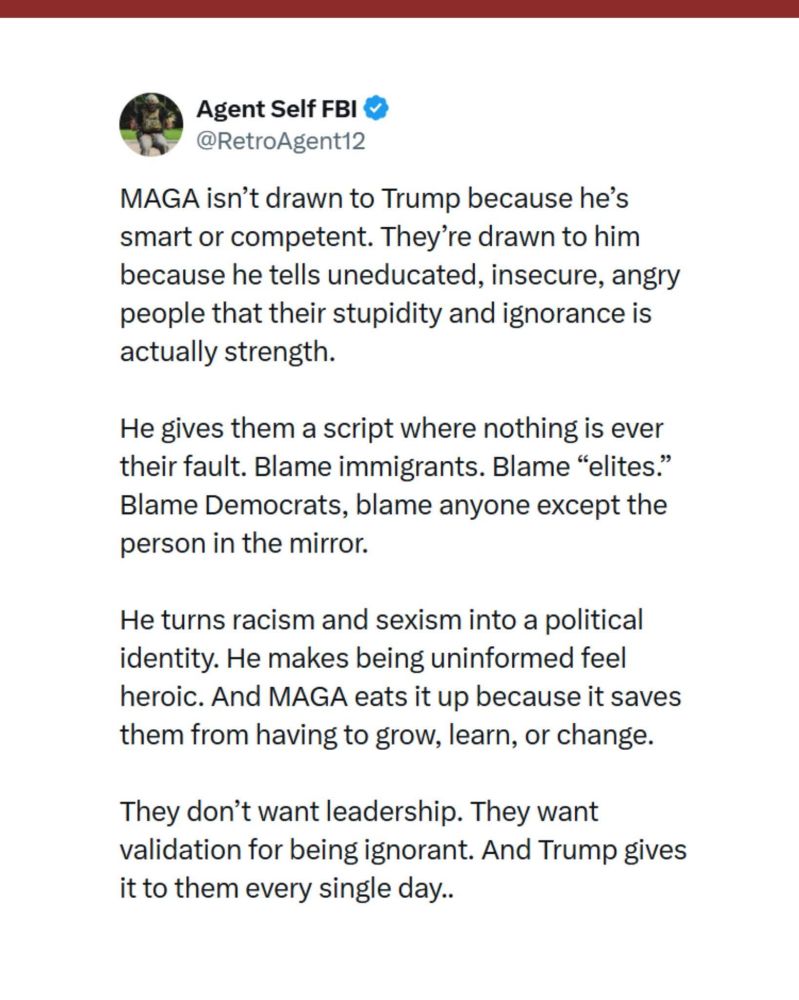
Task: Open the @RetroAgent12 handle
Action: pos(281,140)
